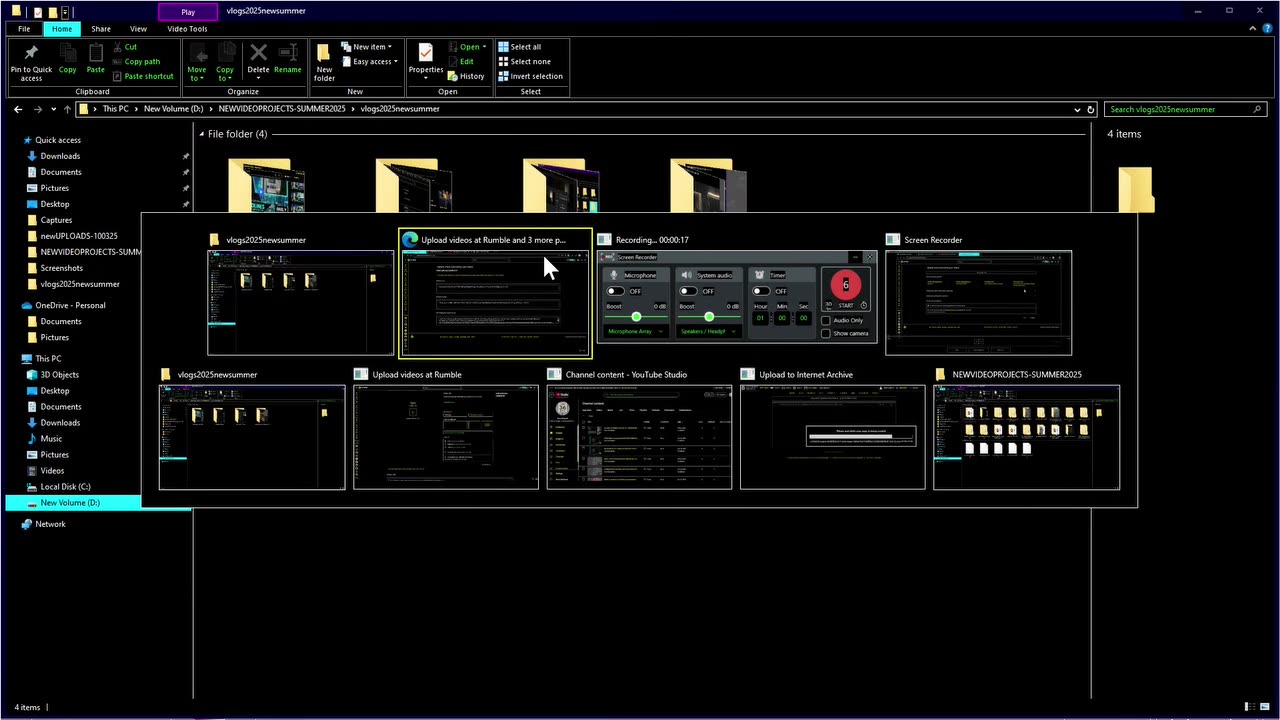
Task: Click the Copy icon in the Clipboard group
Action: (x=67, y=58)
